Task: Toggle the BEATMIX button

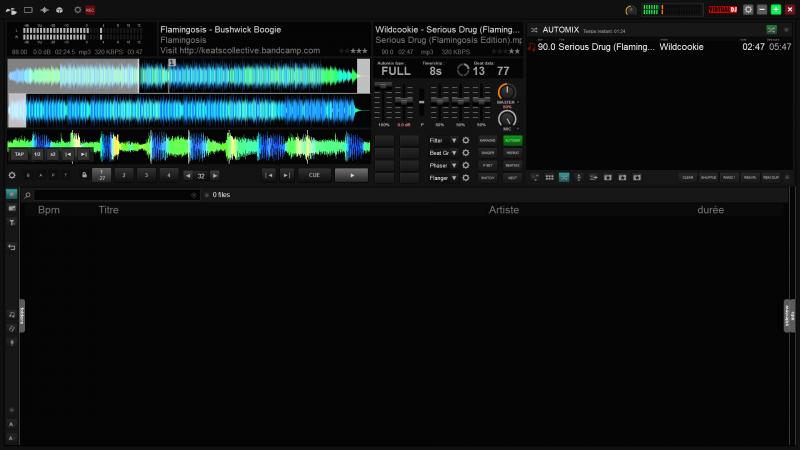Action: tap(512, 165)
